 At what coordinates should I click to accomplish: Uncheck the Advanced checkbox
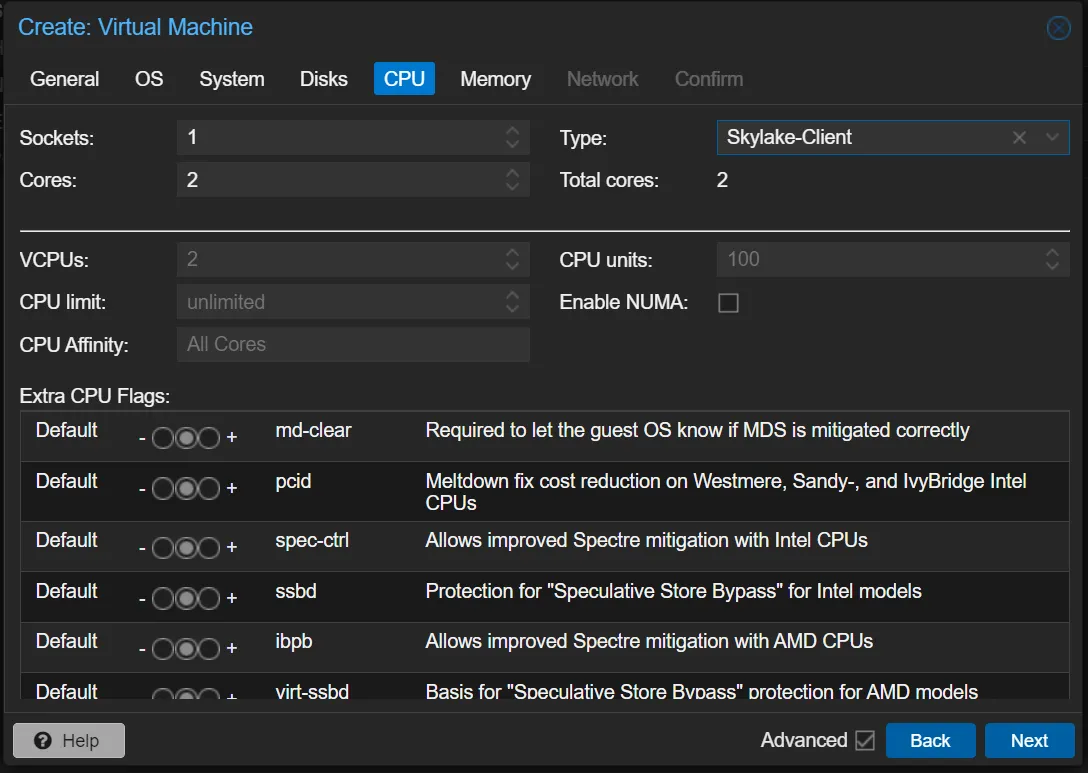point(866,740)
